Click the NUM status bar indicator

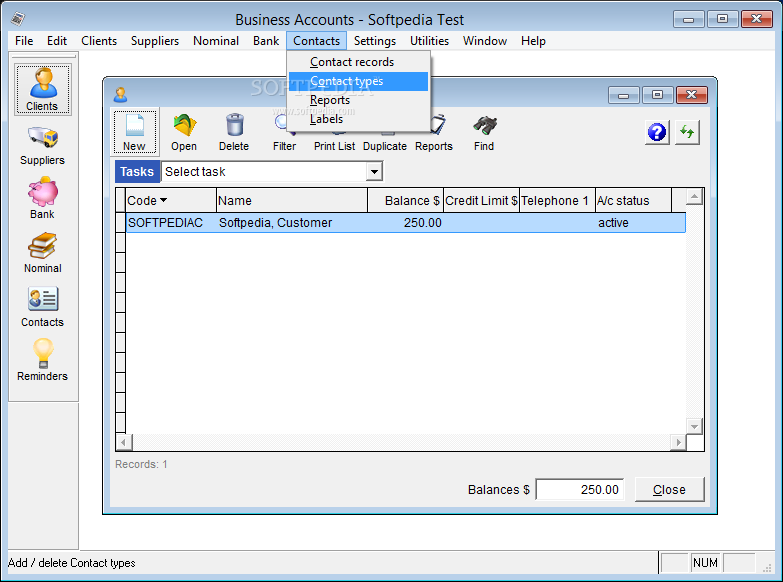(705, 563)
